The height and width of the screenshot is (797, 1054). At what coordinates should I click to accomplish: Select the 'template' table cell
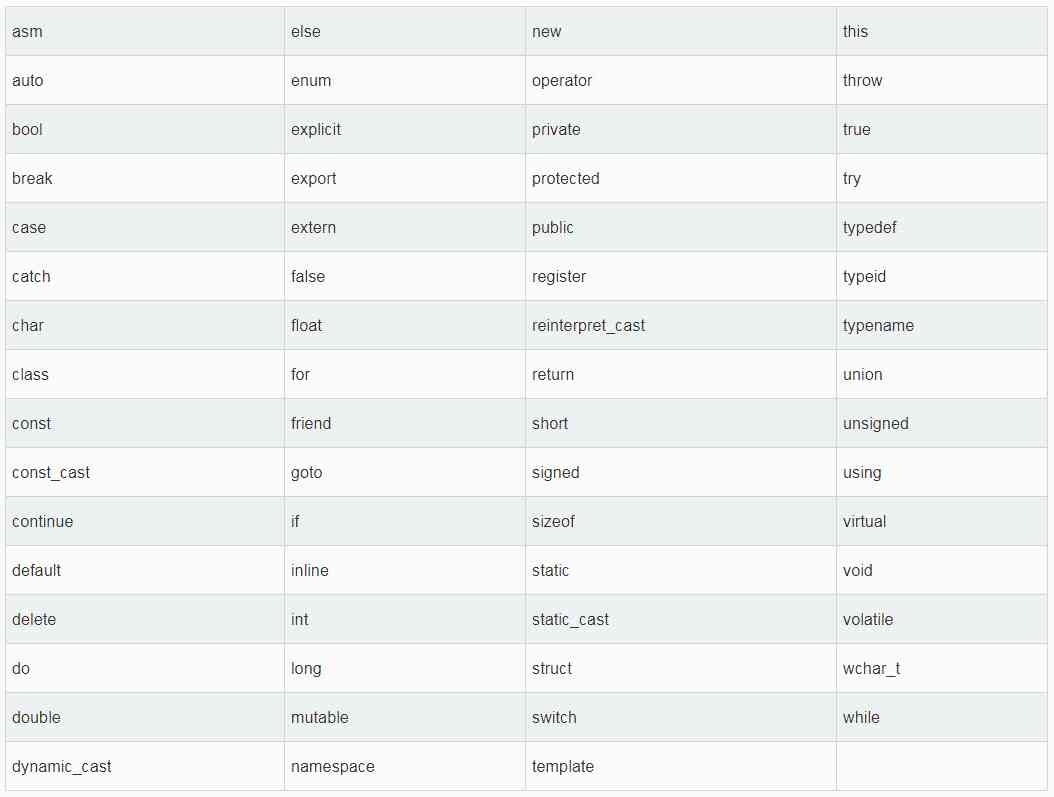[x=681, y=767]
